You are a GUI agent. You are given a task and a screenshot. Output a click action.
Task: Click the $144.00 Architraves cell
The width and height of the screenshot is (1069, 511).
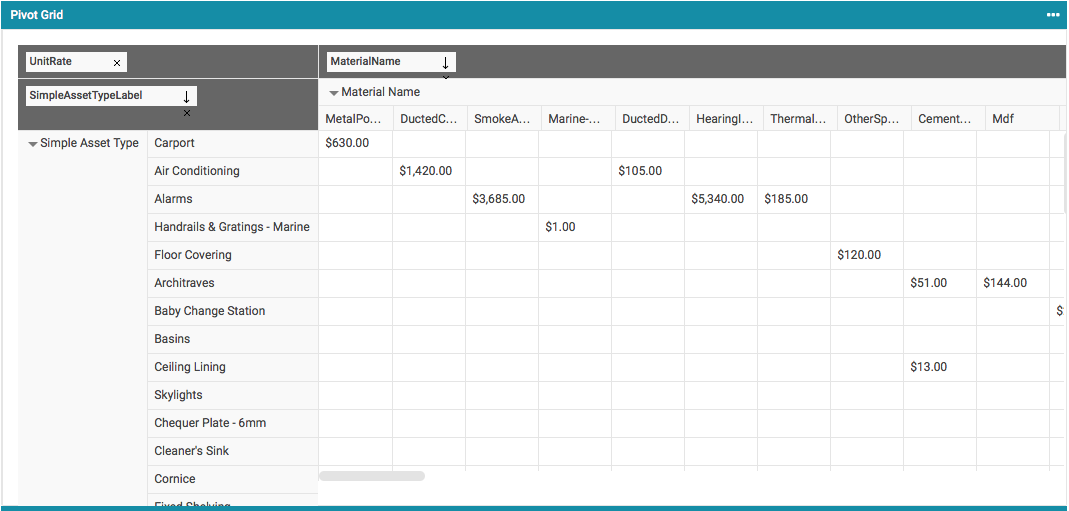pos(1013,283)
